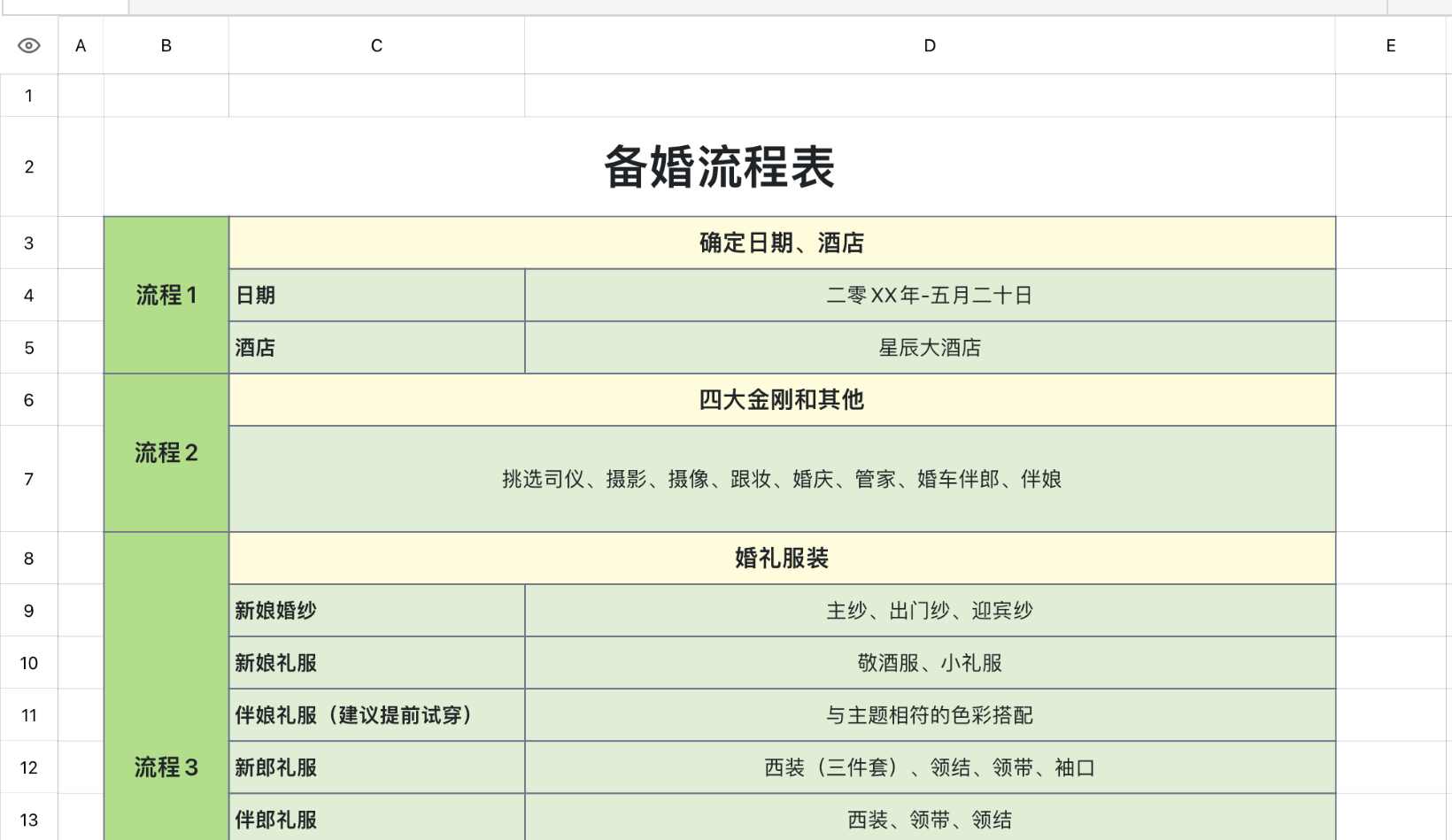Click the 星辰大酒店 cell

tap(930, 347)
